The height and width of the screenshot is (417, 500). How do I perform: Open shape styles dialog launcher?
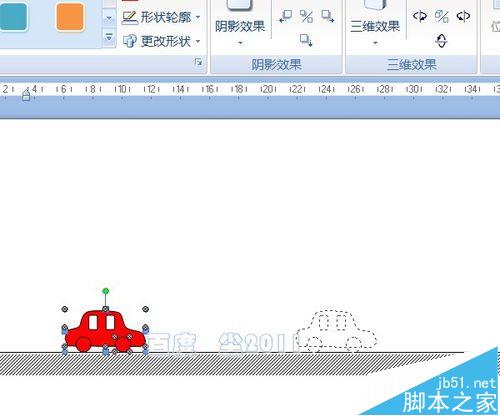tap(198, 62)
